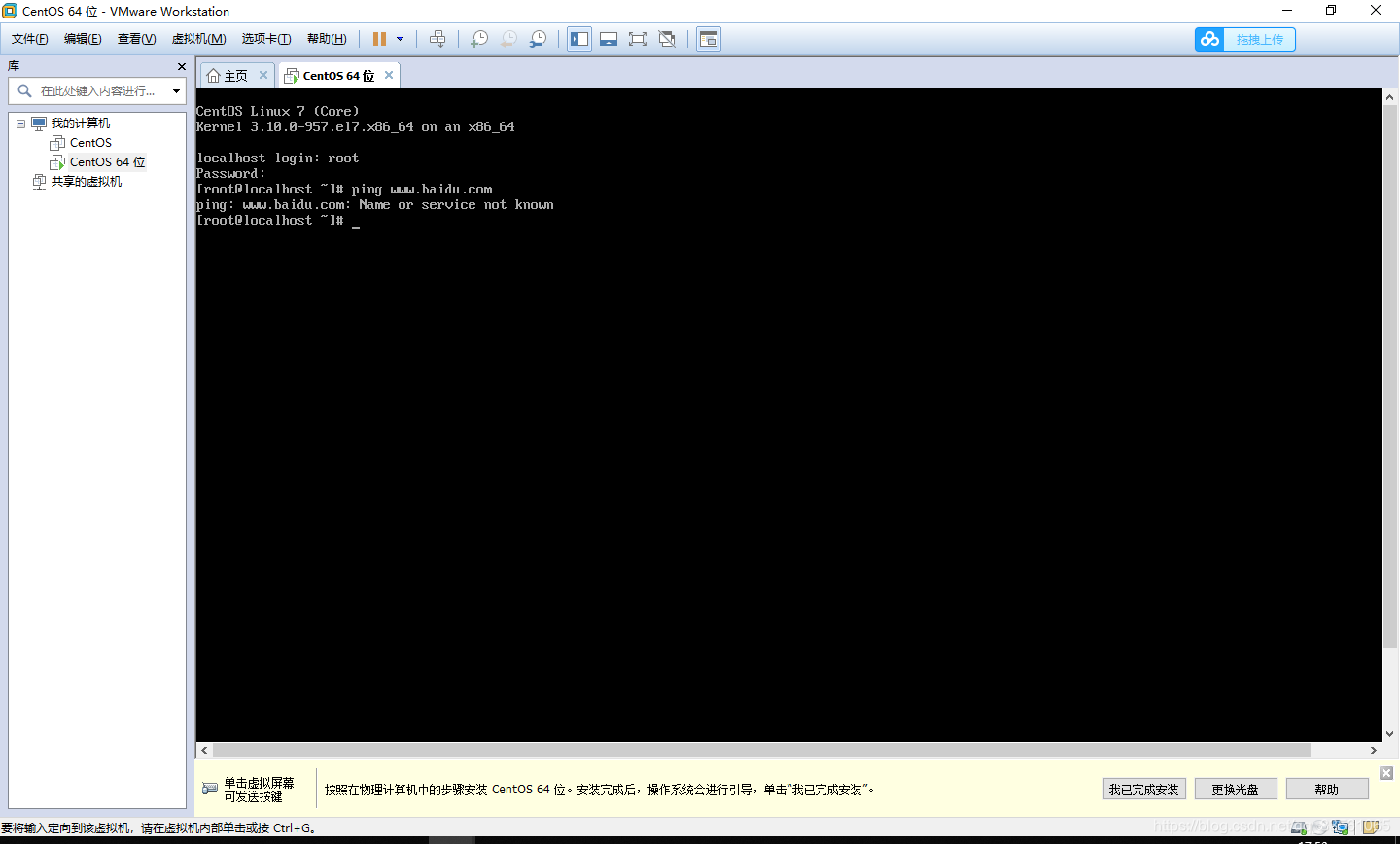Click the message log note status icon
This screenshot has height=844, width=1400.
pyautogui.click(x=1371, y=828)
